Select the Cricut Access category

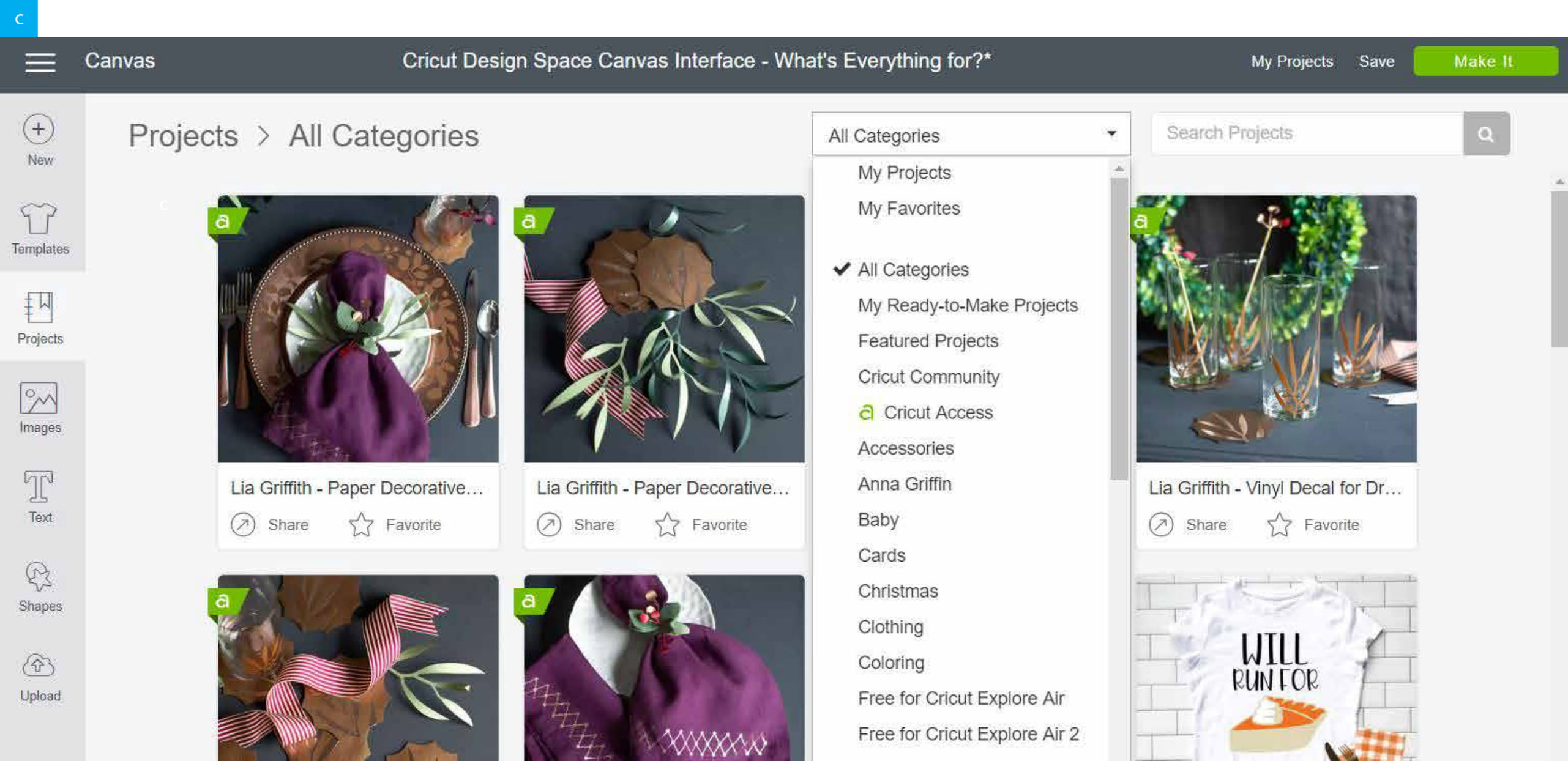pos(925,412)
